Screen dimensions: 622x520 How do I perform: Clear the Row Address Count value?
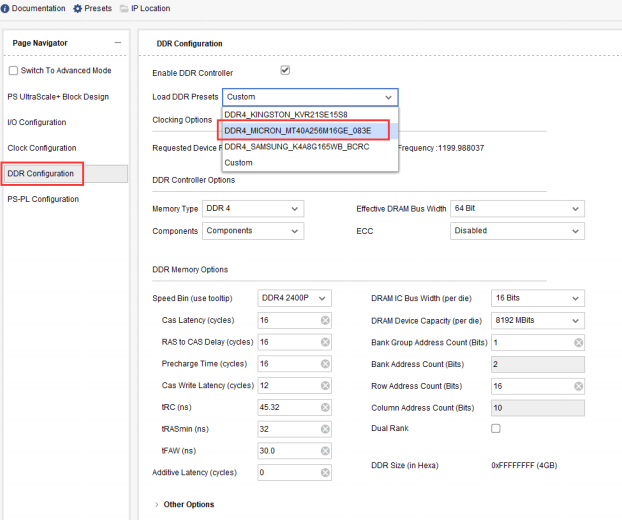pyautogui.click(x=579, y=386)
